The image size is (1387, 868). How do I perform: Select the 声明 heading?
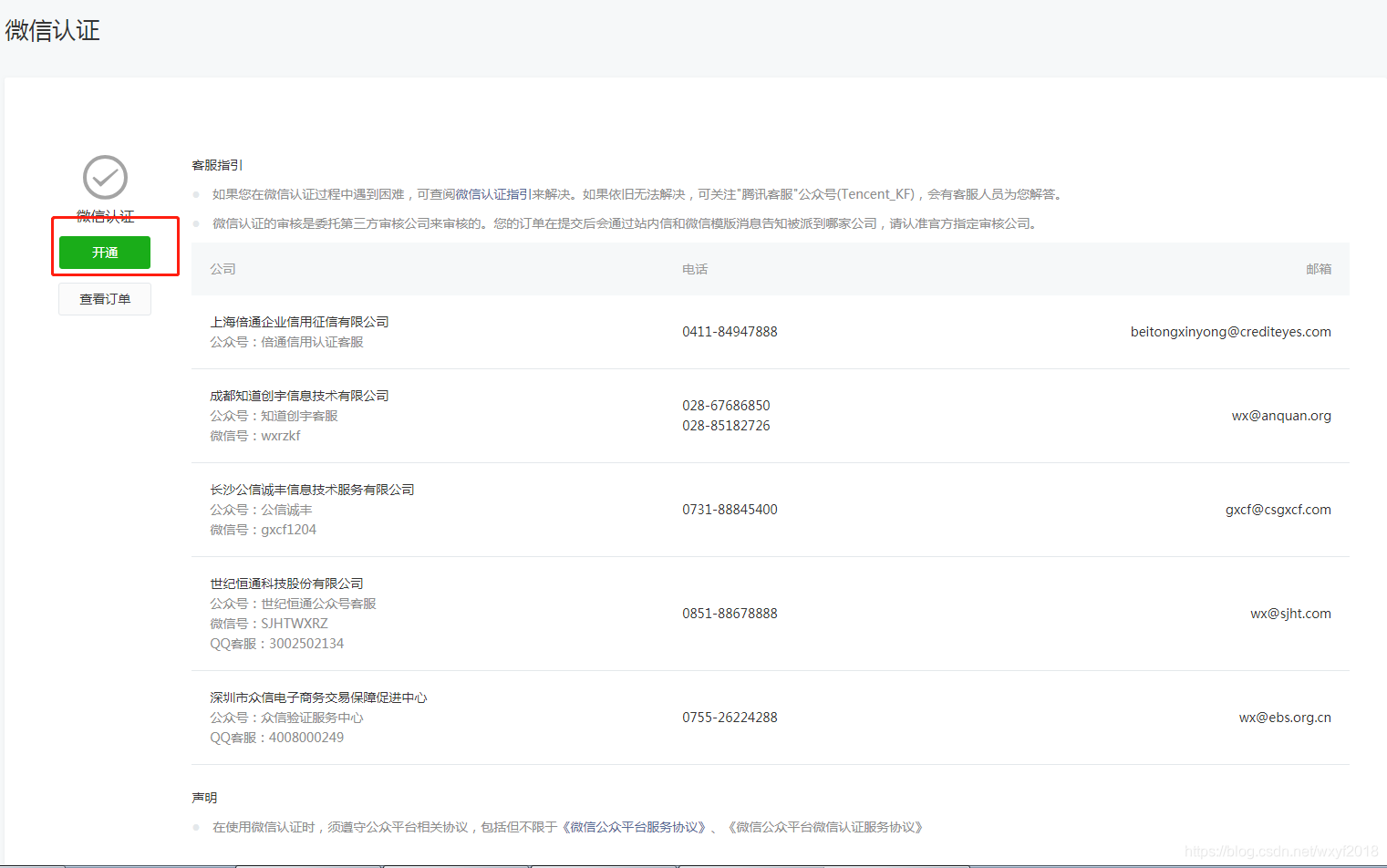click(204, 798)
